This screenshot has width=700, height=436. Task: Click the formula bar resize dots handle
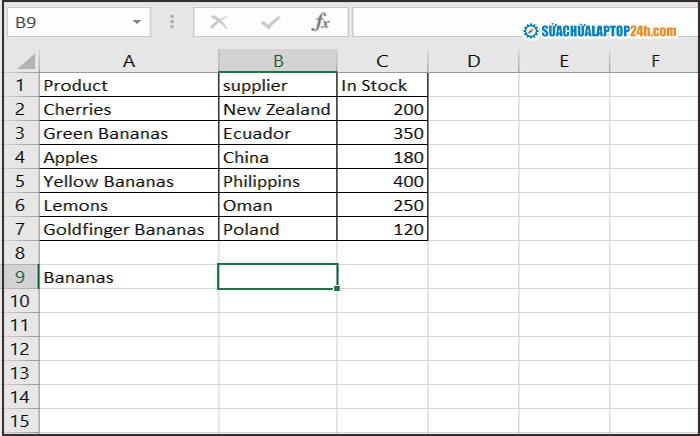pos(172,22)
